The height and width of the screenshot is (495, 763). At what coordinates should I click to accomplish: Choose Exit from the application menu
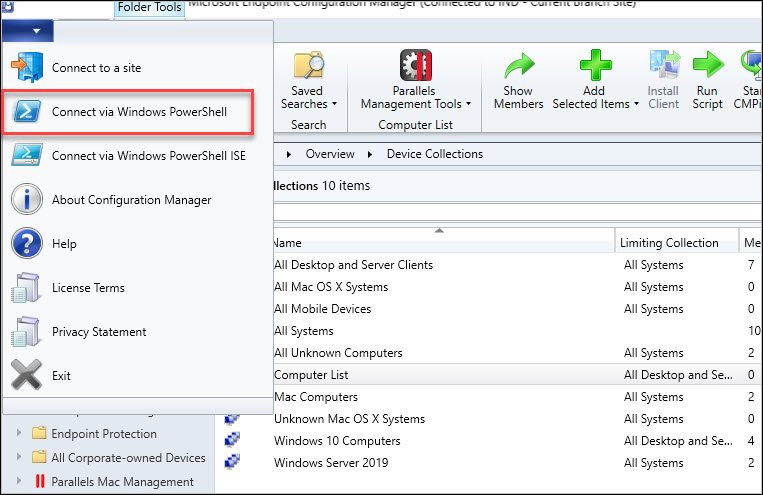pos(138,375)
